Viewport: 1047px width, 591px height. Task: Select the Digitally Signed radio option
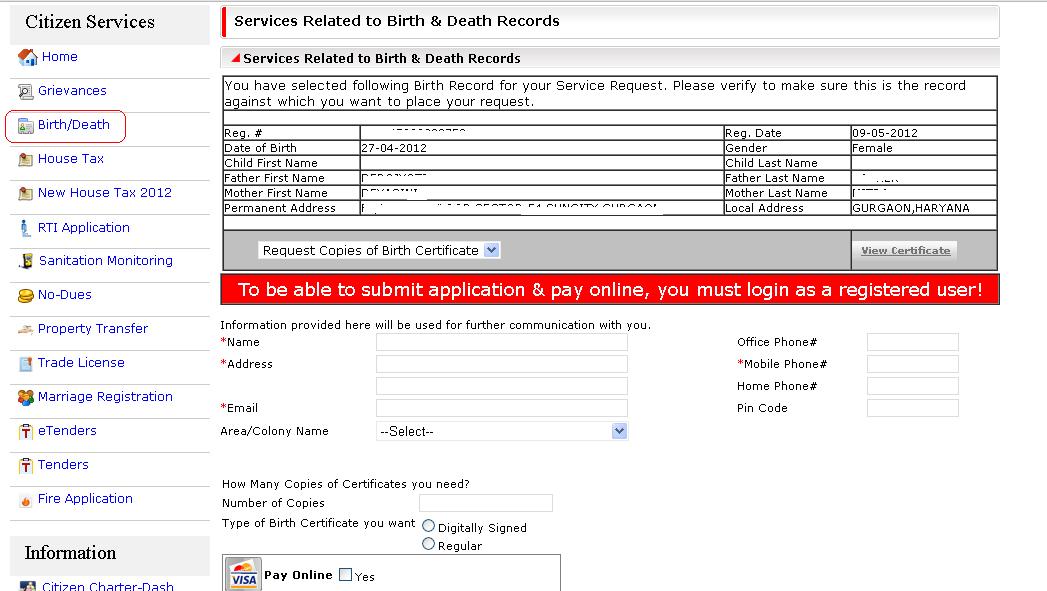pyautogui.click(x=429, y=527)
